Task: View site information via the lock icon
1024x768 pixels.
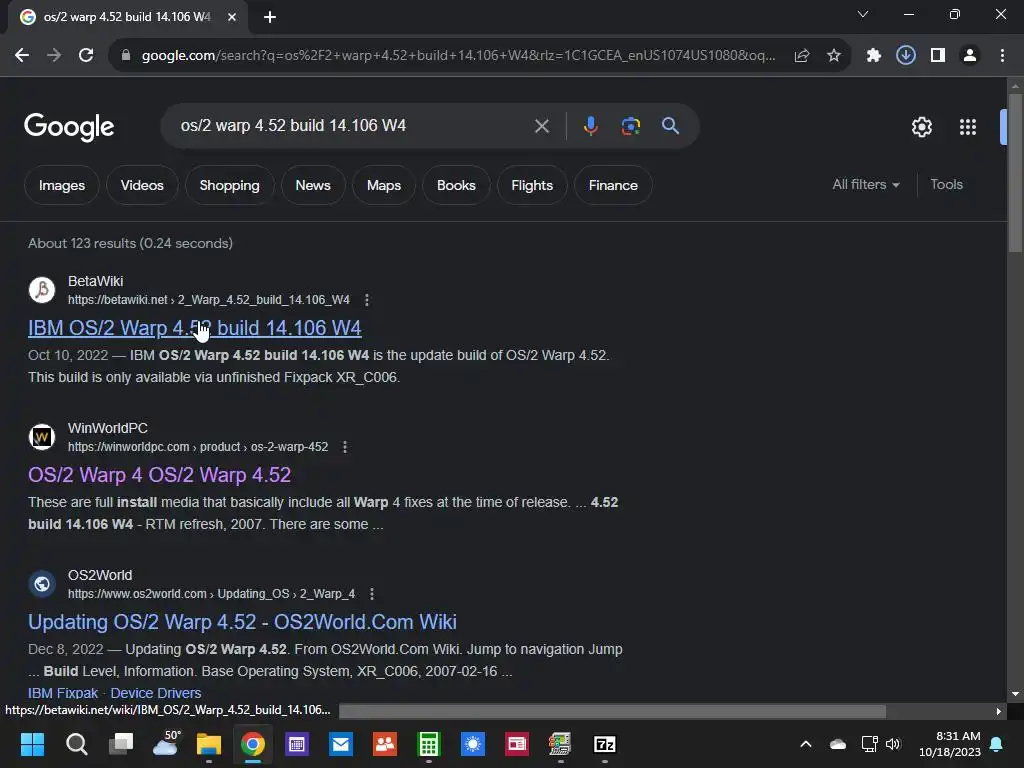Action: point(126,56)
